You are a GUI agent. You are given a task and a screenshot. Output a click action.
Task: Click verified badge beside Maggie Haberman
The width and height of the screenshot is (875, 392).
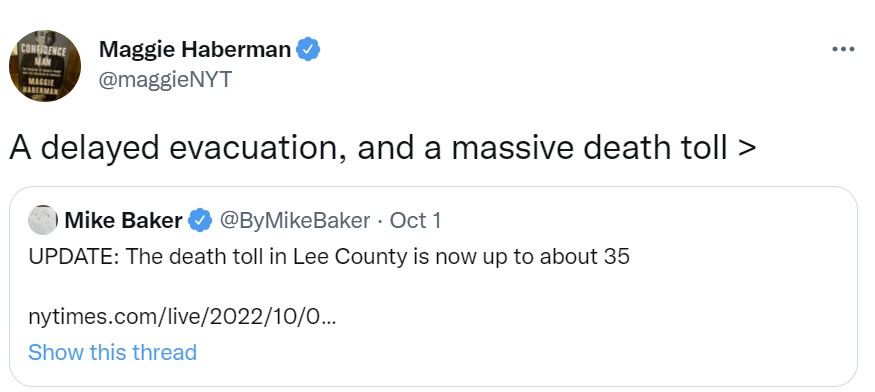307,50
